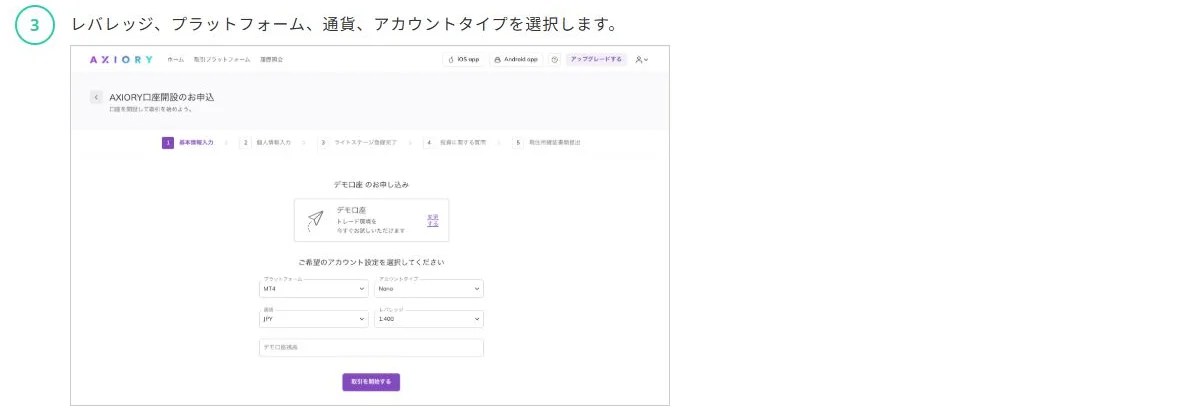
Task: Open the third top navigation menu item
Action: click(271, 60)
